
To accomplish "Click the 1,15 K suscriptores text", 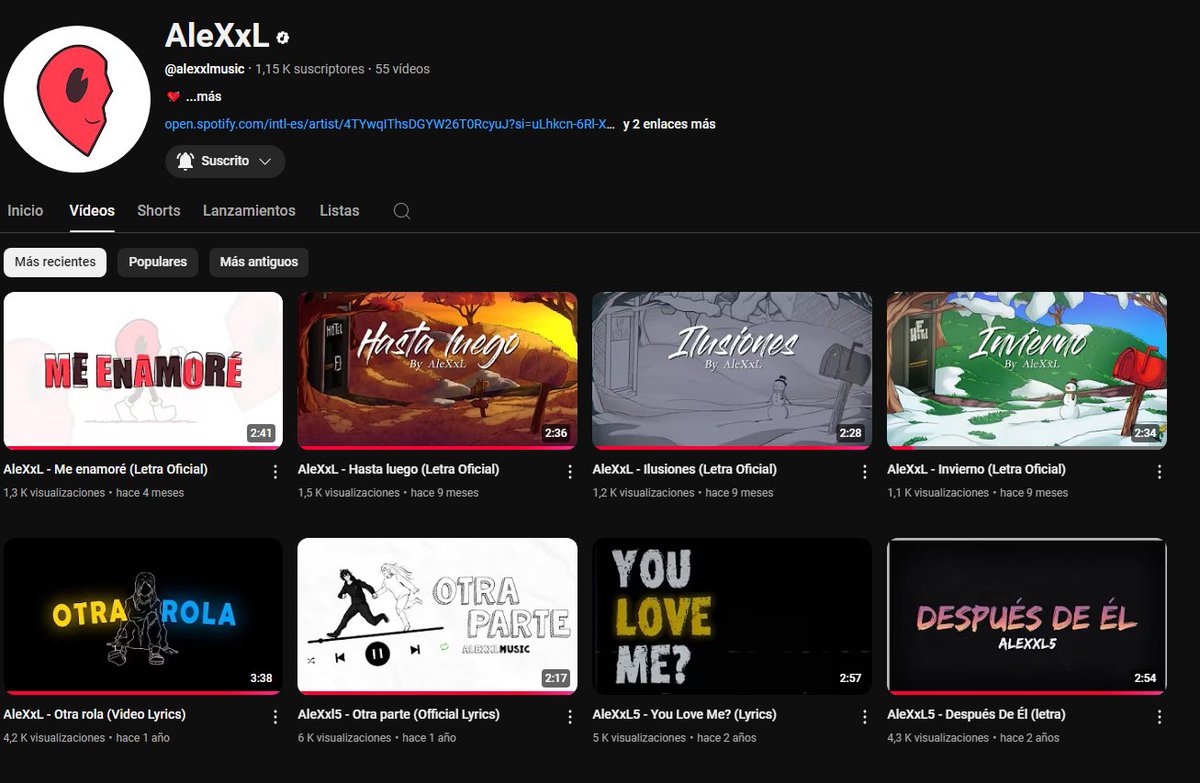I will [310, 69].
